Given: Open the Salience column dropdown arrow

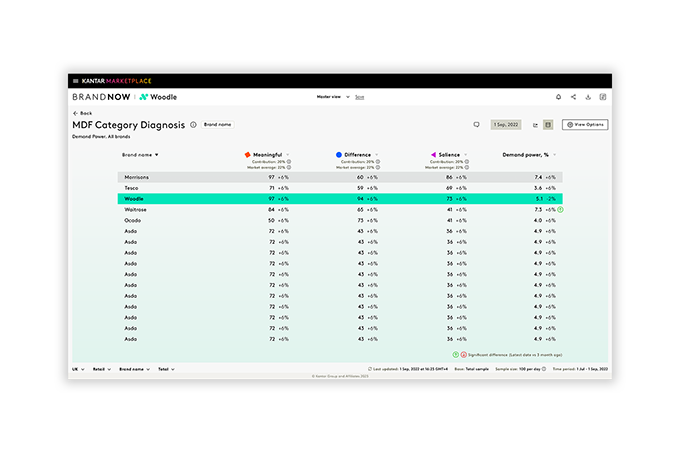Looking at the screenshot, I should click(x=466, y=155).
